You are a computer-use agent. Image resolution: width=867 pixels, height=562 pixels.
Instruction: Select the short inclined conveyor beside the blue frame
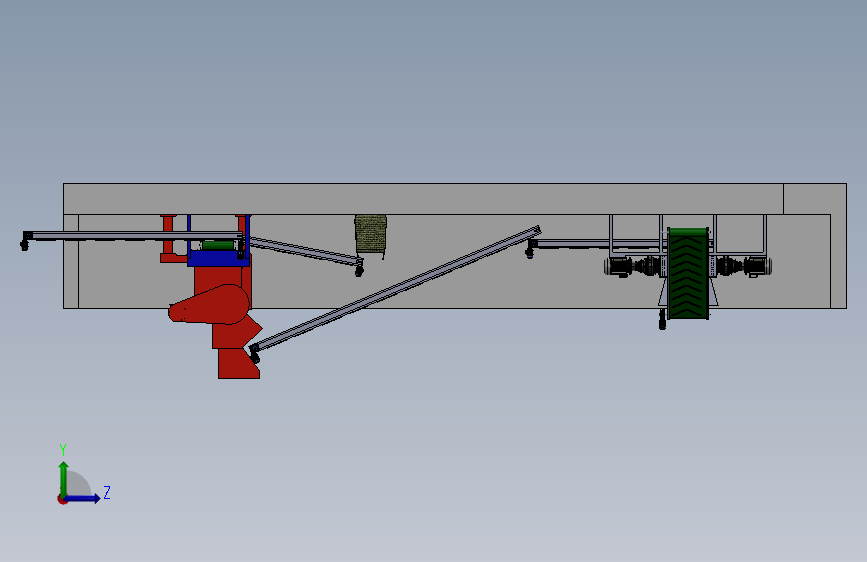click(x=306, y=251)
